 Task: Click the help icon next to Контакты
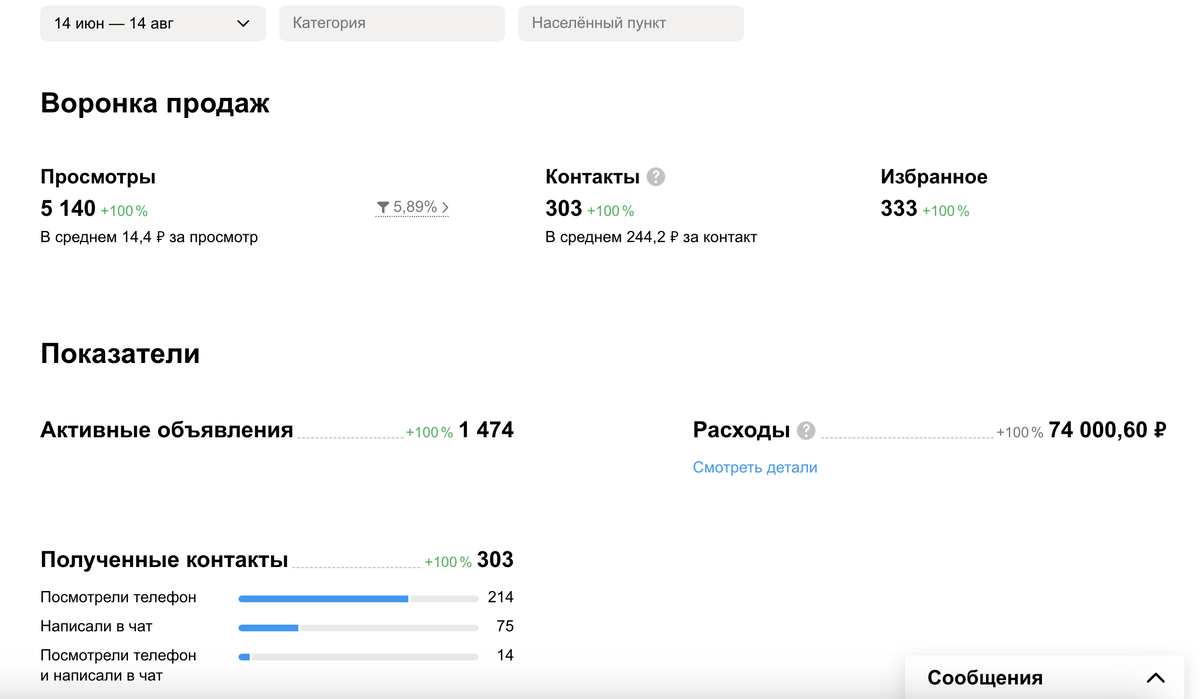pos(656,177)
